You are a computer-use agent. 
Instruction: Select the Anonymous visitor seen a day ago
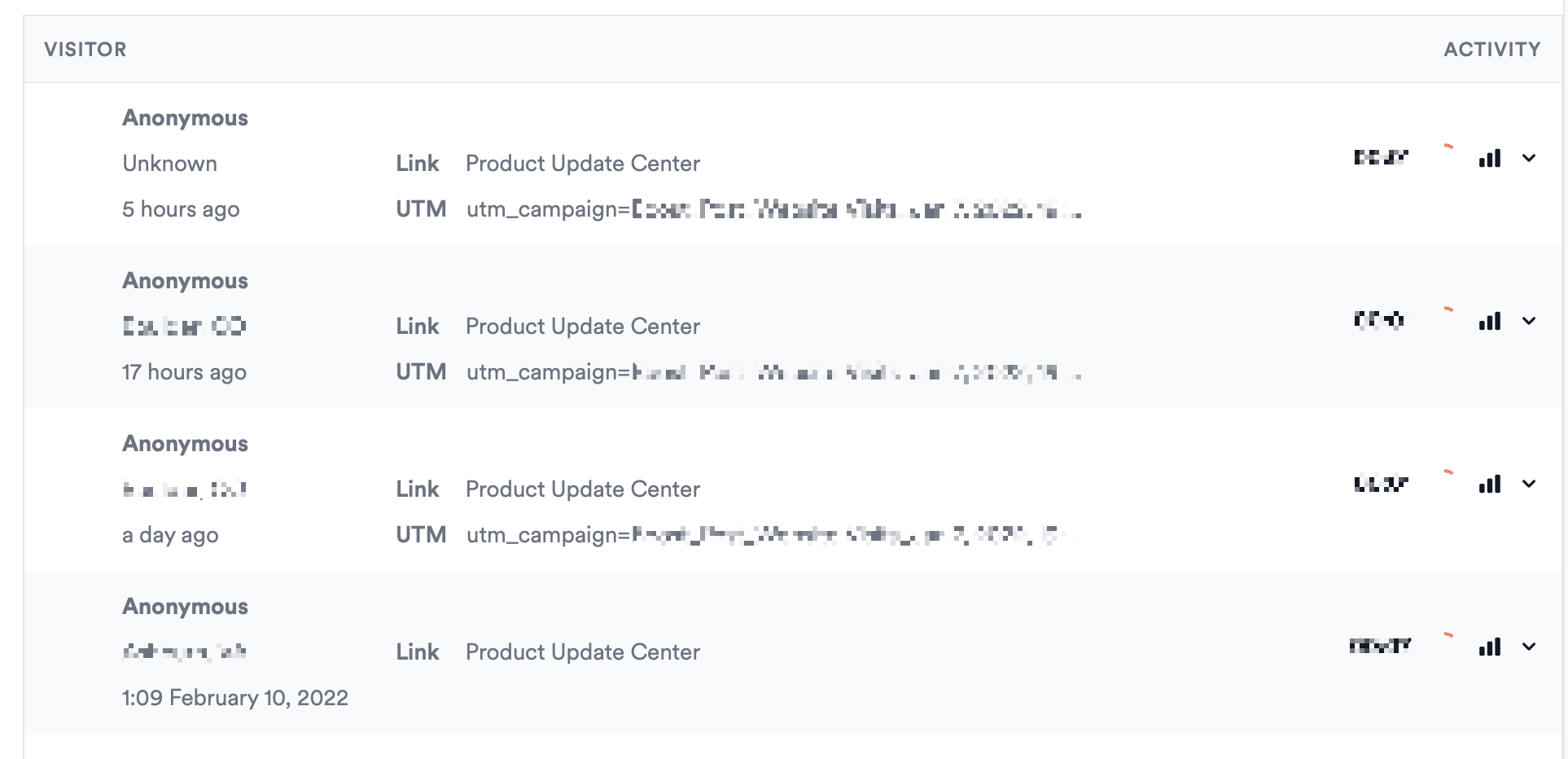pos(185,444)
